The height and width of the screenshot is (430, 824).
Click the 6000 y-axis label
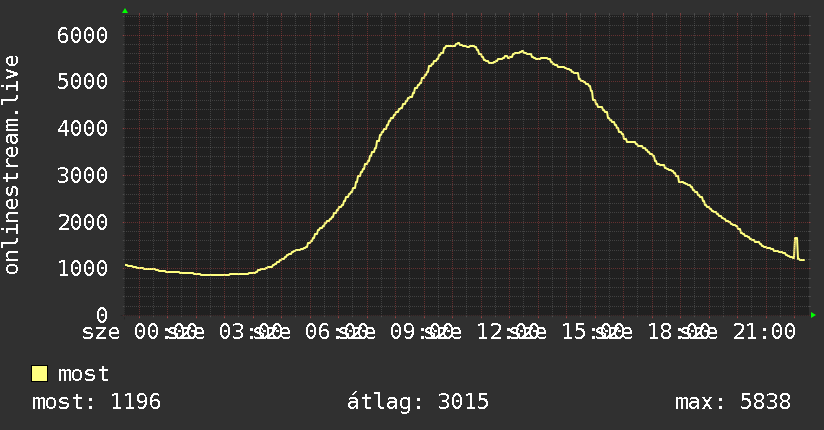83,35
